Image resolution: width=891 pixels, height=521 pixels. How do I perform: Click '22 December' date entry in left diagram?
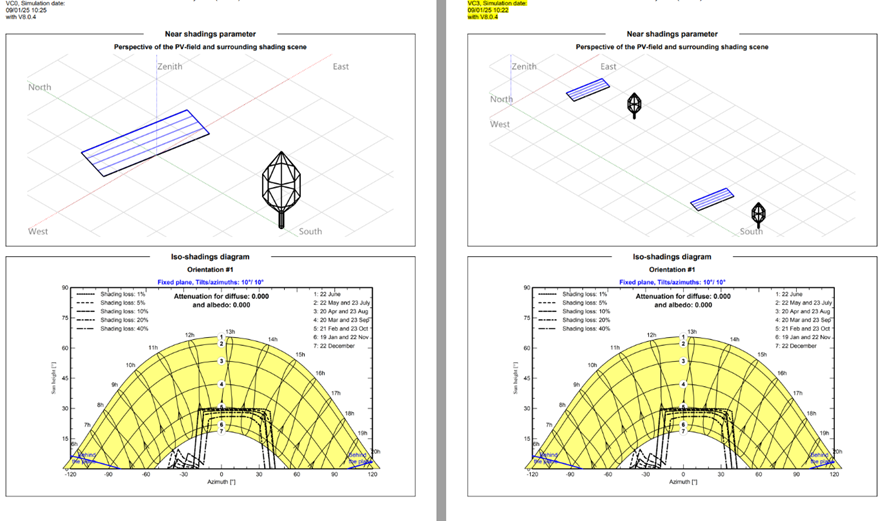pyautogui.click(x=338, y=345)
